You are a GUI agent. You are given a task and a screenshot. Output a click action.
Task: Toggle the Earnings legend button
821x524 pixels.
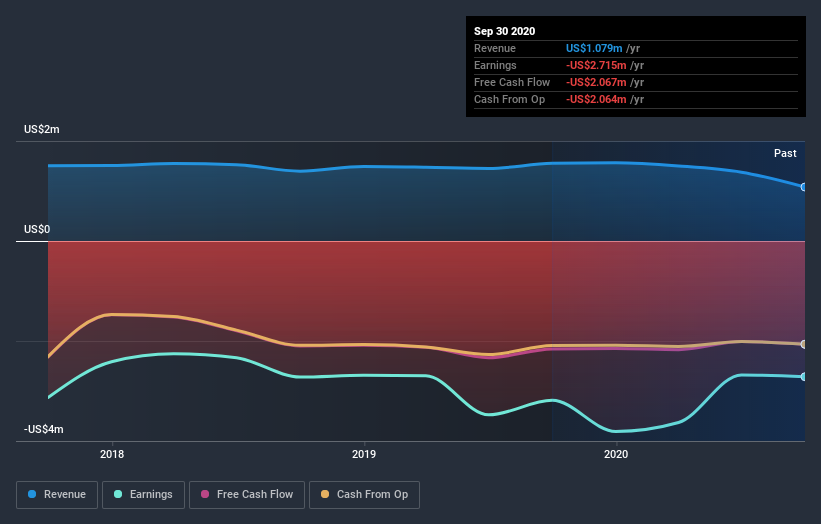(x=143, y=495)
